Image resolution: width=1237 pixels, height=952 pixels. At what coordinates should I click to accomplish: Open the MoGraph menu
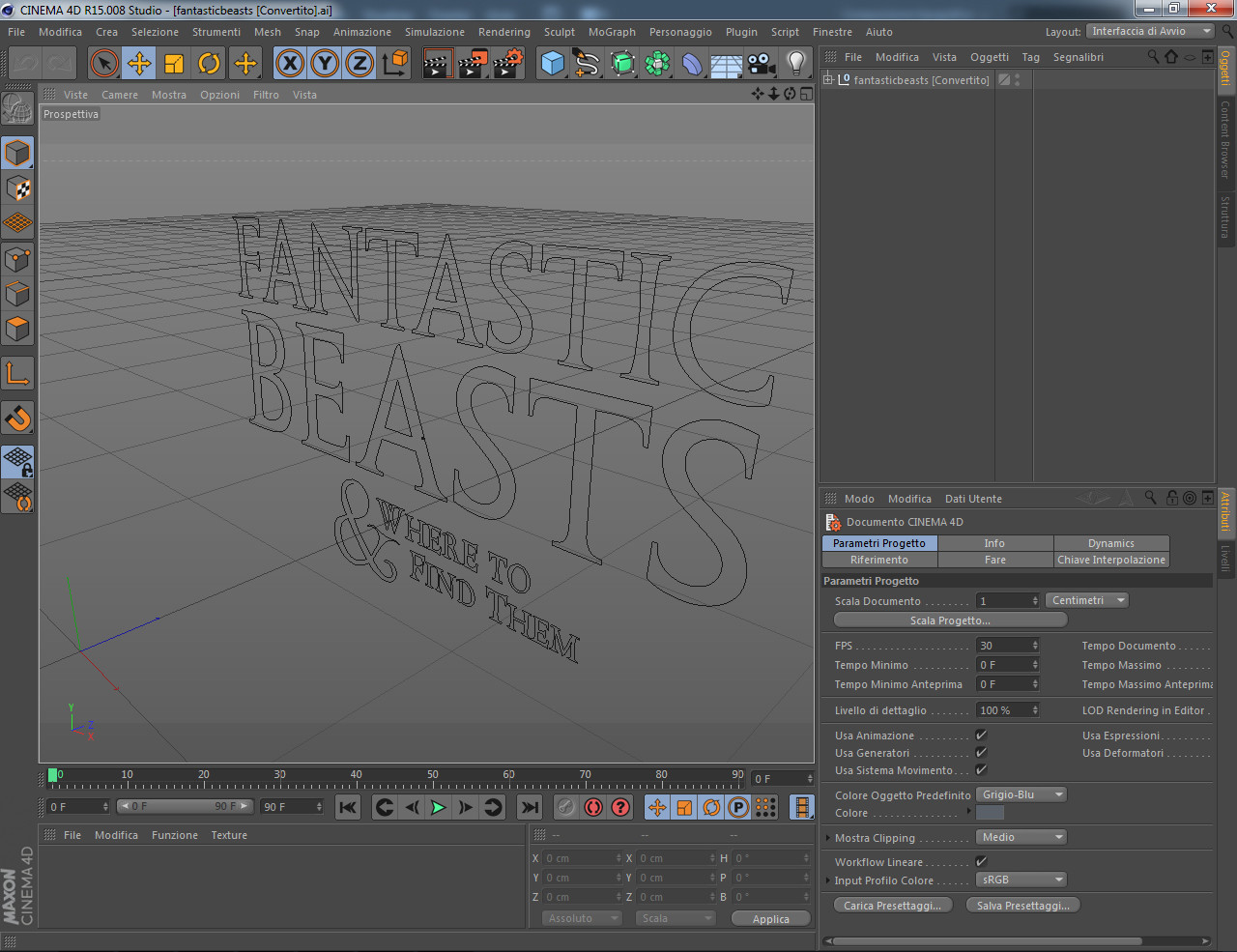(x=612, y=32)
